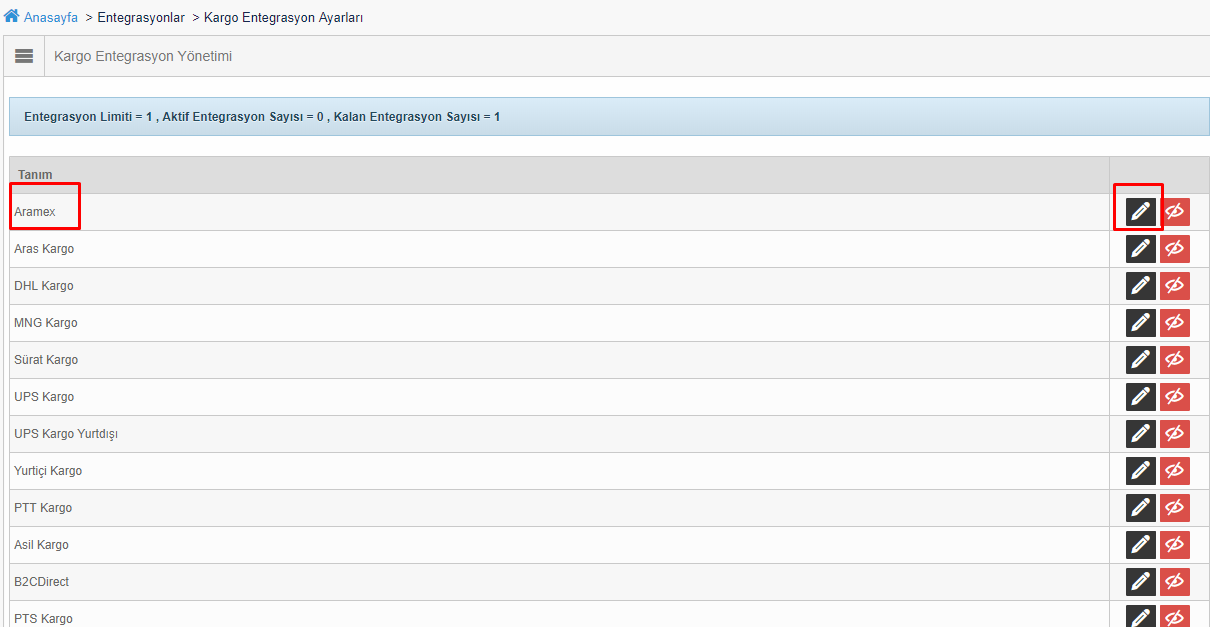Edit Asil Kargo integration settings
The width and height of the screenshot is (1210, 627).
click(1141, 545)
